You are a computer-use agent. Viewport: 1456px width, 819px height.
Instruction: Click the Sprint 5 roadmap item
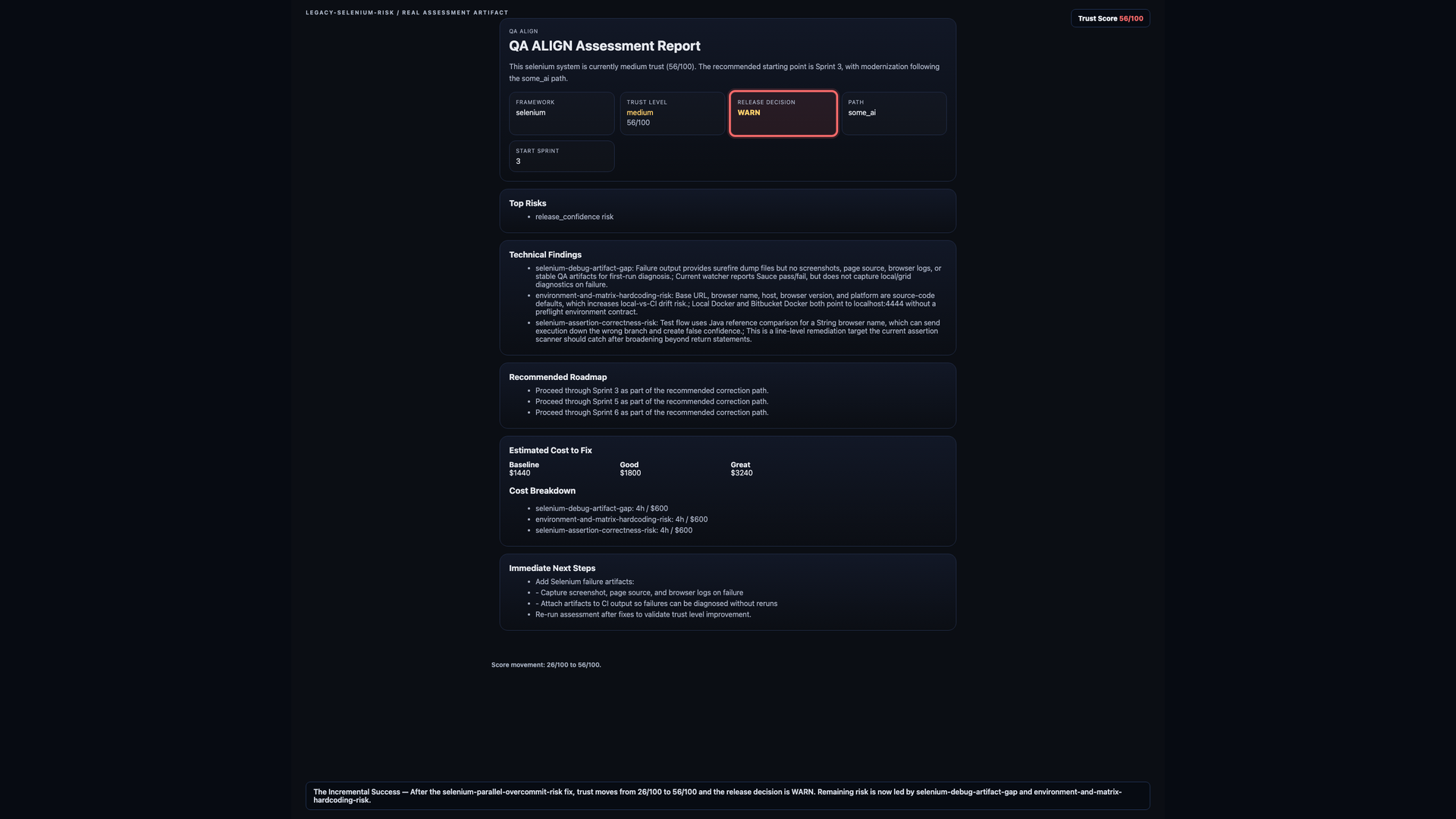coord(651,402)
